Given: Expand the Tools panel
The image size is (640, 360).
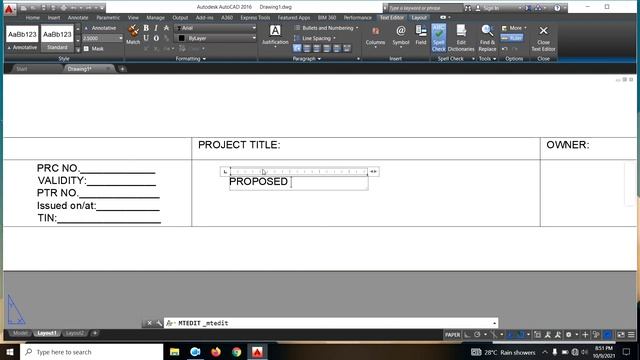Looking at the screenshot, I should (x=487, y=59).
